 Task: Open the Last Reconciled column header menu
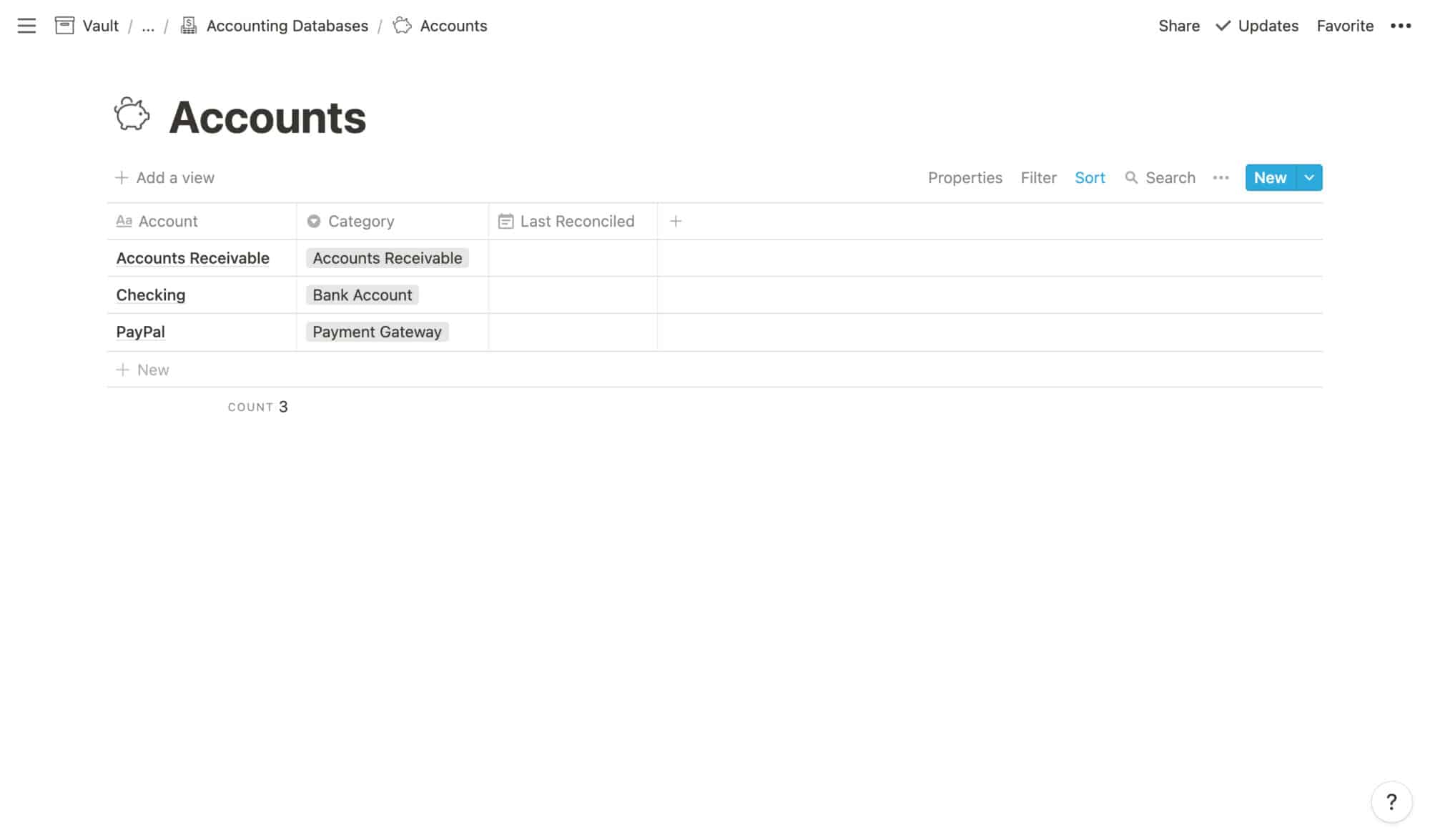click(576, 222)
